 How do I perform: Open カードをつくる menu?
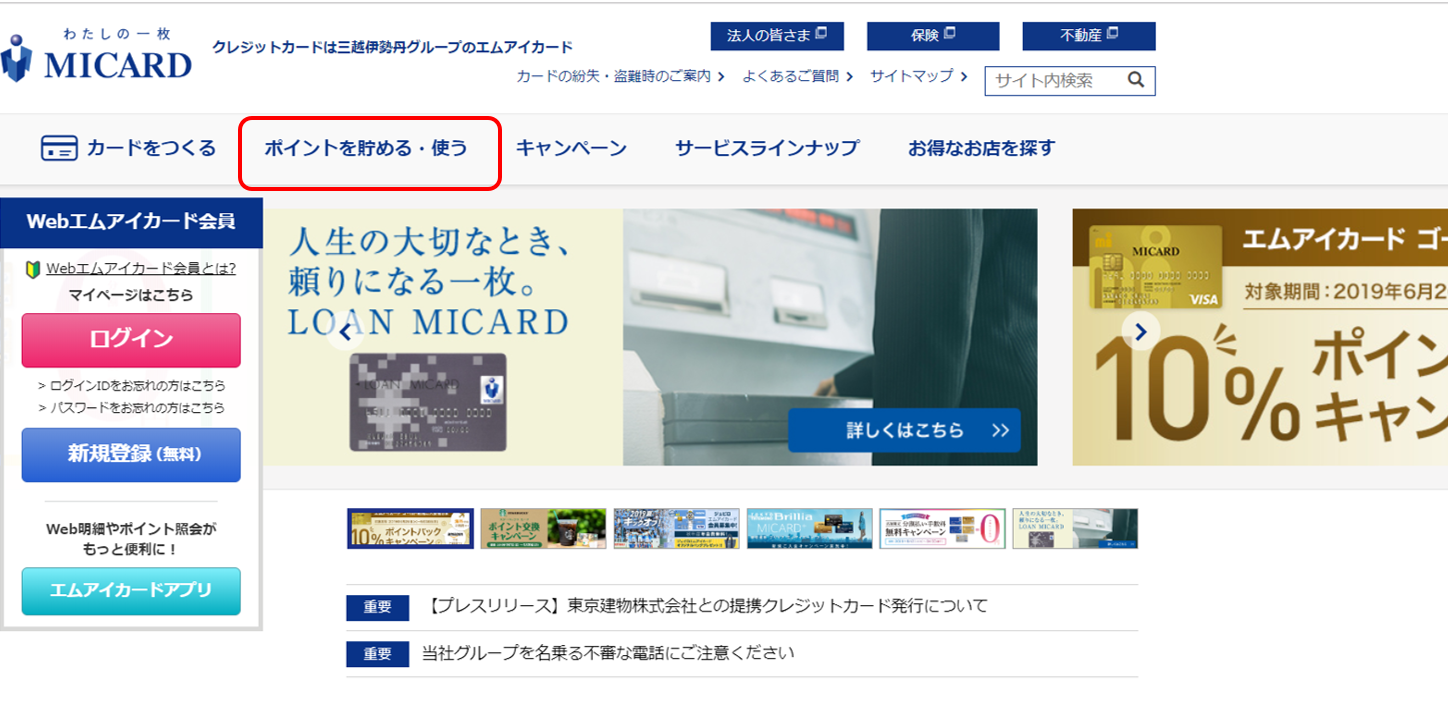[128, 149]
